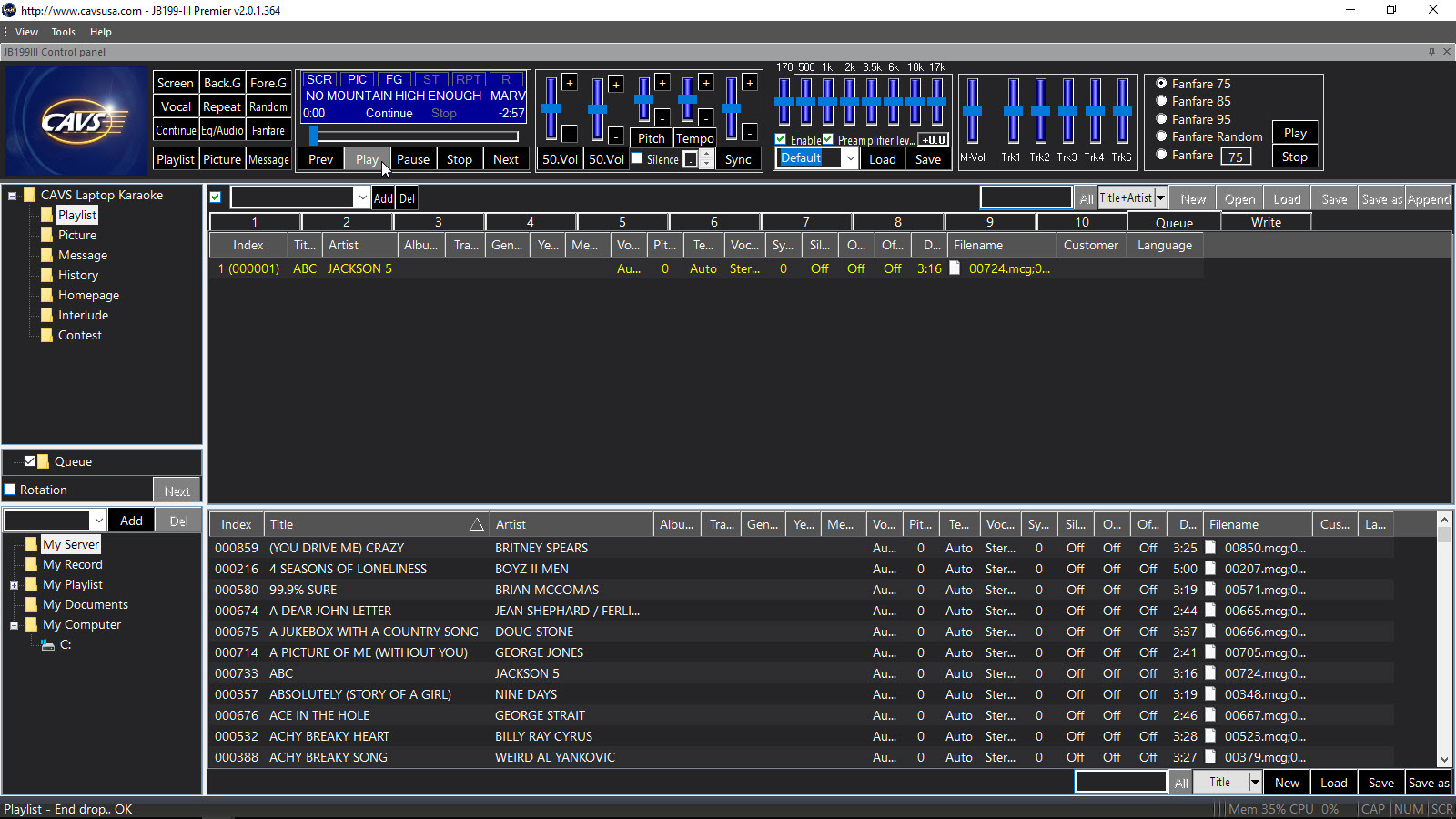Screen dimensions: 1456x819
Task: Open the playlist name combo box beside Add
Action: point(362,197)
